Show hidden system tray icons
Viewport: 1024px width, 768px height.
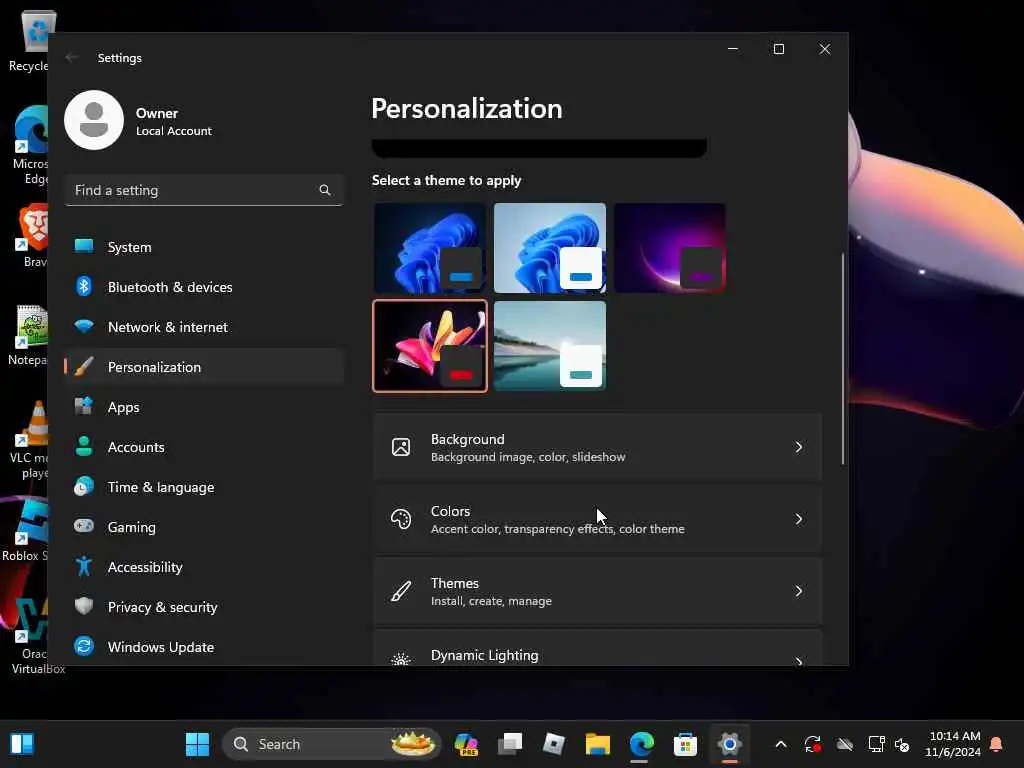(780, 744)
